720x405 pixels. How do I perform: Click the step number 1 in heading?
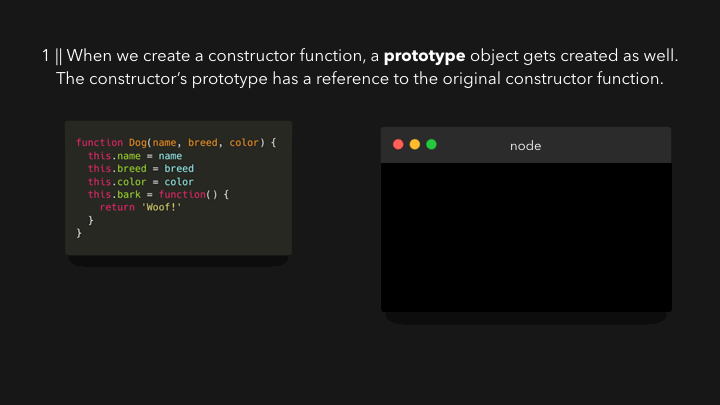[45, 56]
